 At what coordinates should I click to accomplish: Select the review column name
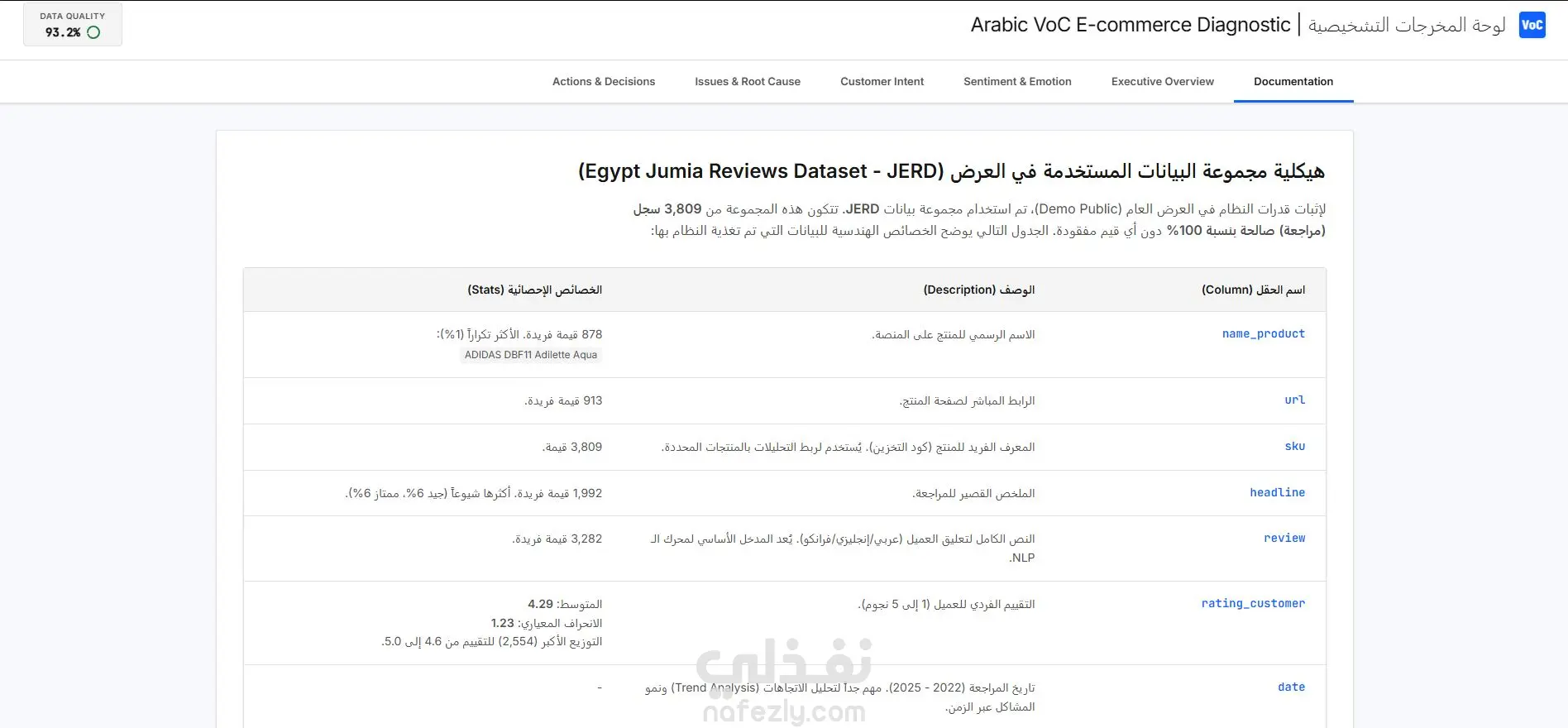(x=1284, y=539)
